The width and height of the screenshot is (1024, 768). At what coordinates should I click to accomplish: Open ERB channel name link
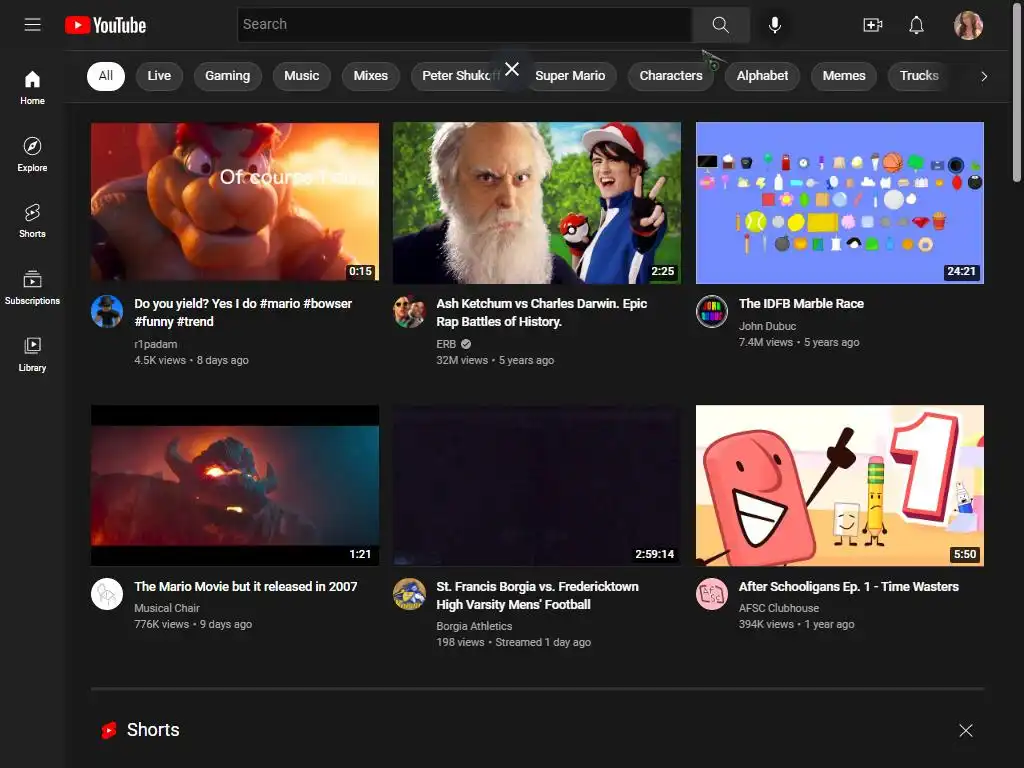coord(446,344)
